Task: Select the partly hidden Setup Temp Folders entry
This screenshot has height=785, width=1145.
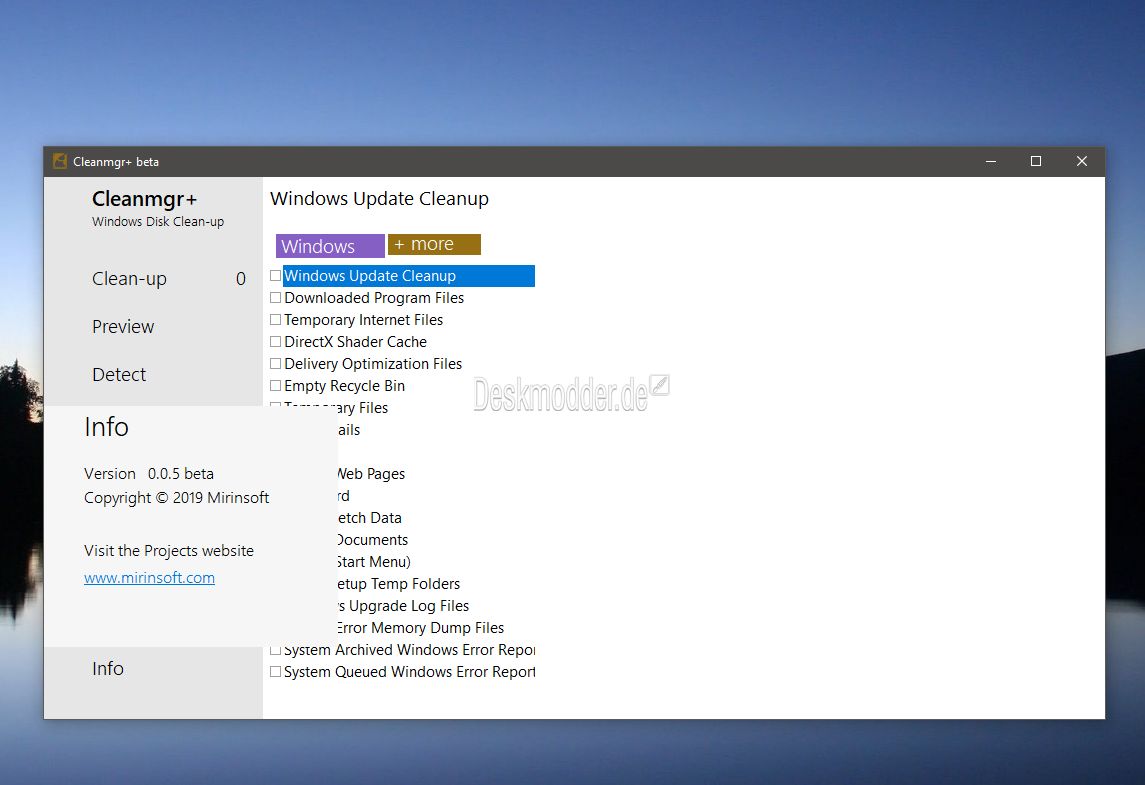Action: [399, 584]
